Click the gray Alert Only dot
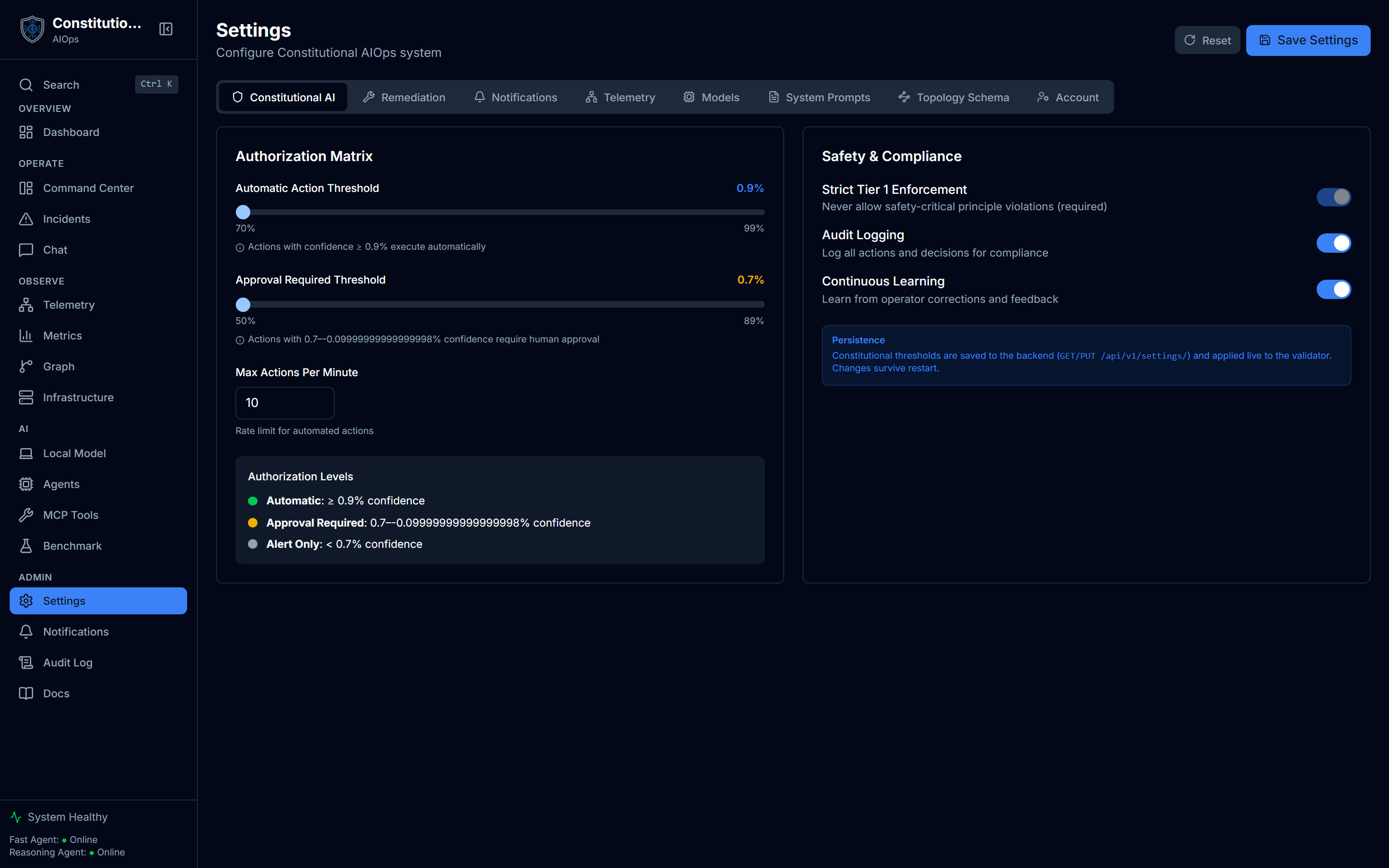 [x=253, y=544]
